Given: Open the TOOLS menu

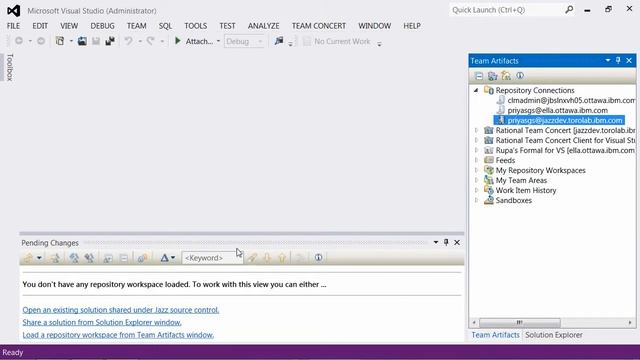Looking at the screenshot, I should pos(196,26).
